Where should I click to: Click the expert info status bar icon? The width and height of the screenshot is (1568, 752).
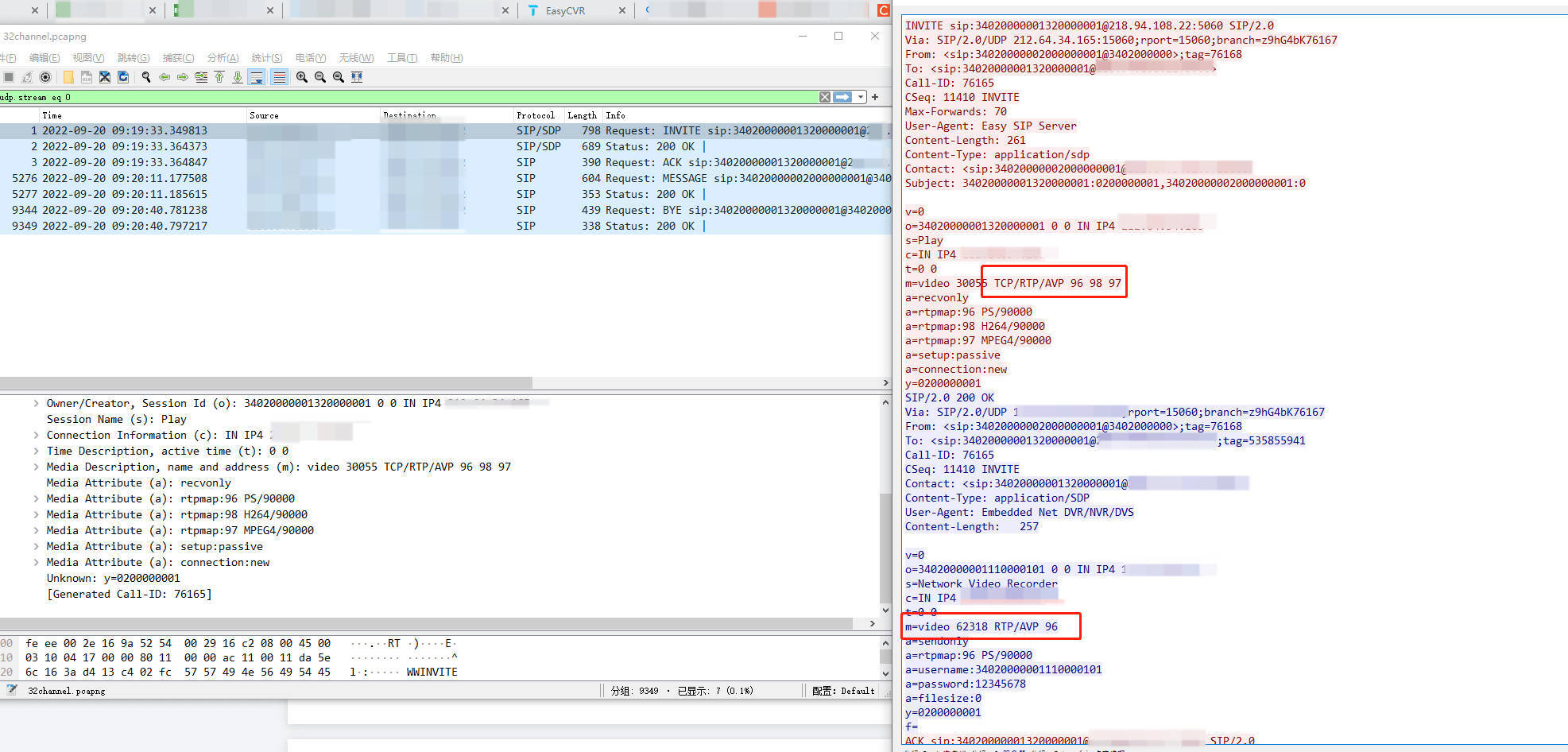[11, 690]
